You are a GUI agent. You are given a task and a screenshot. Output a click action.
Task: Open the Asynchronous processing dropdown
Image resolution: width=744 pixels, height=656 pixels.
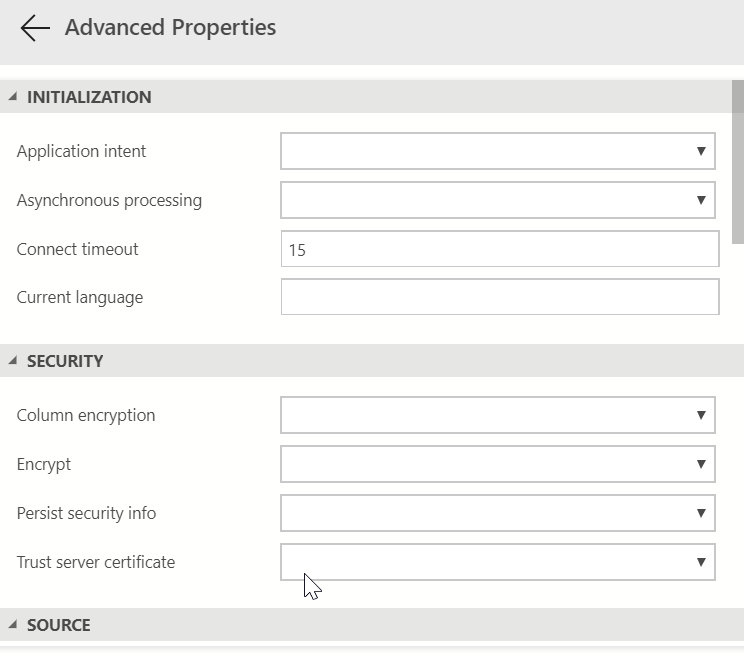pyautogui.click(x=498, y=200)
